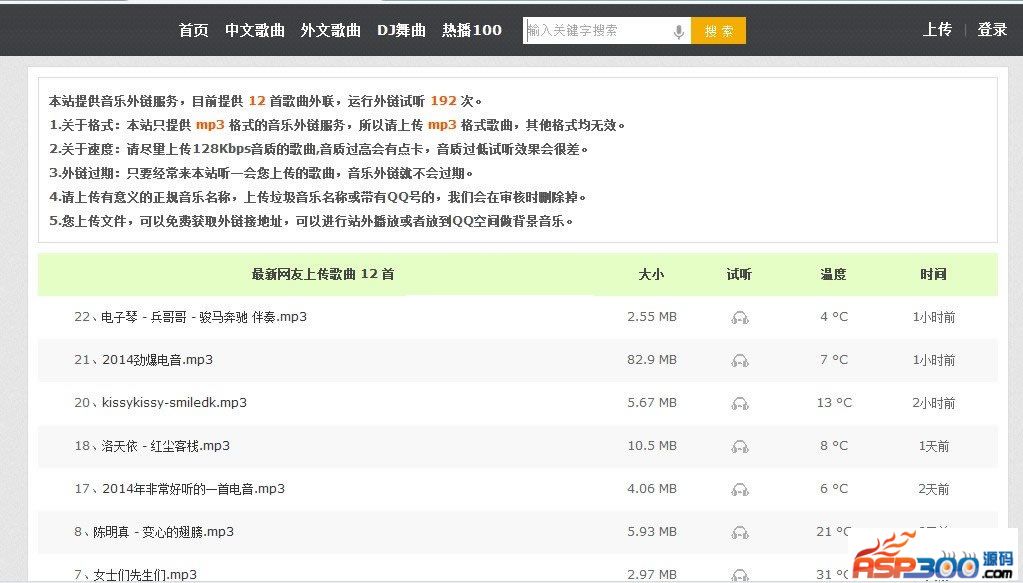The image size is (1023, 583).
Task: Open the 中文歌曲 section
Action: pos(255,30)
